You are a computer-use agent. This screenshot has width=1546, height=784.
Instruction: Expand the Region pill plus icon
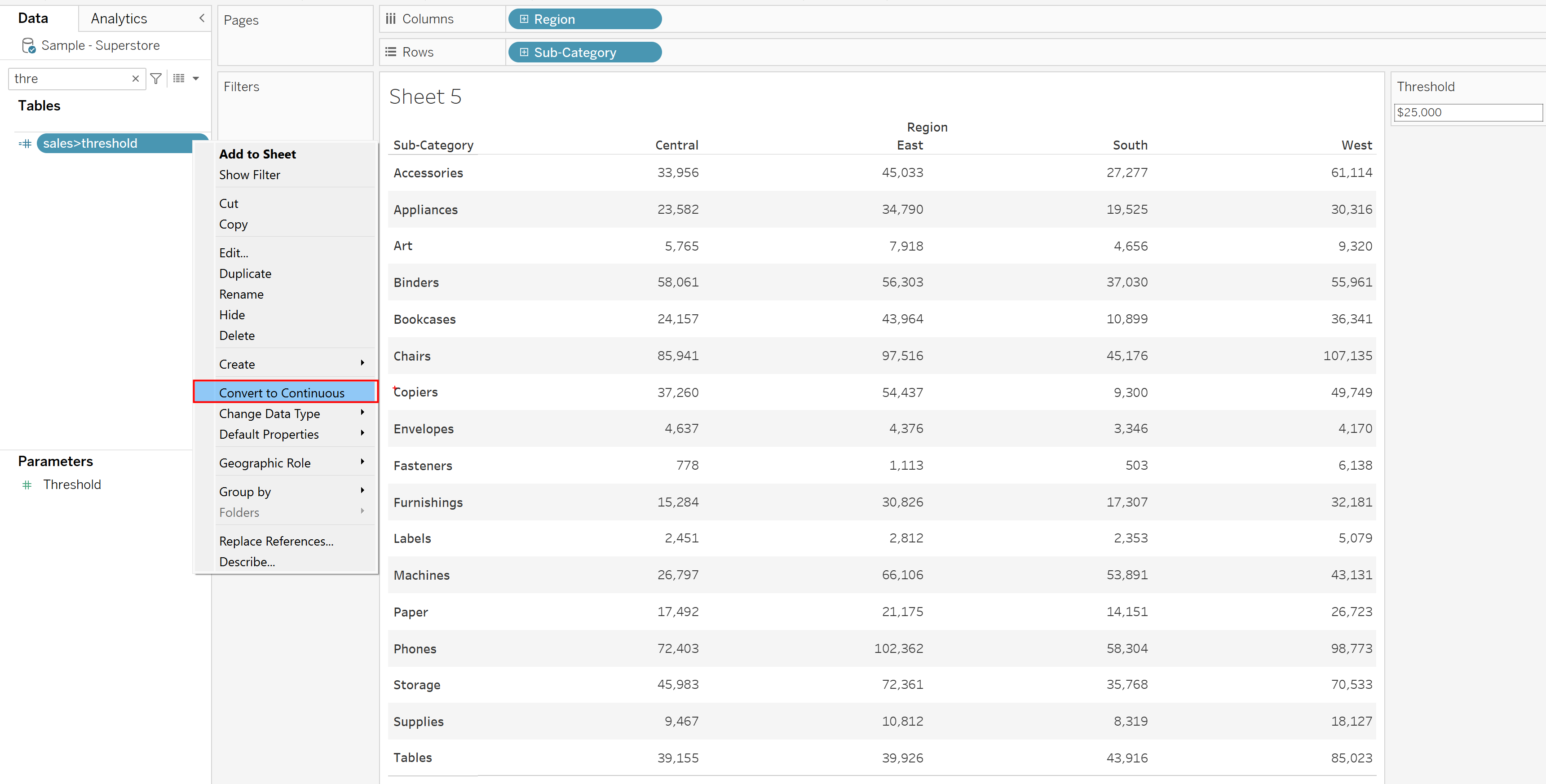click(x=524, y=19)
